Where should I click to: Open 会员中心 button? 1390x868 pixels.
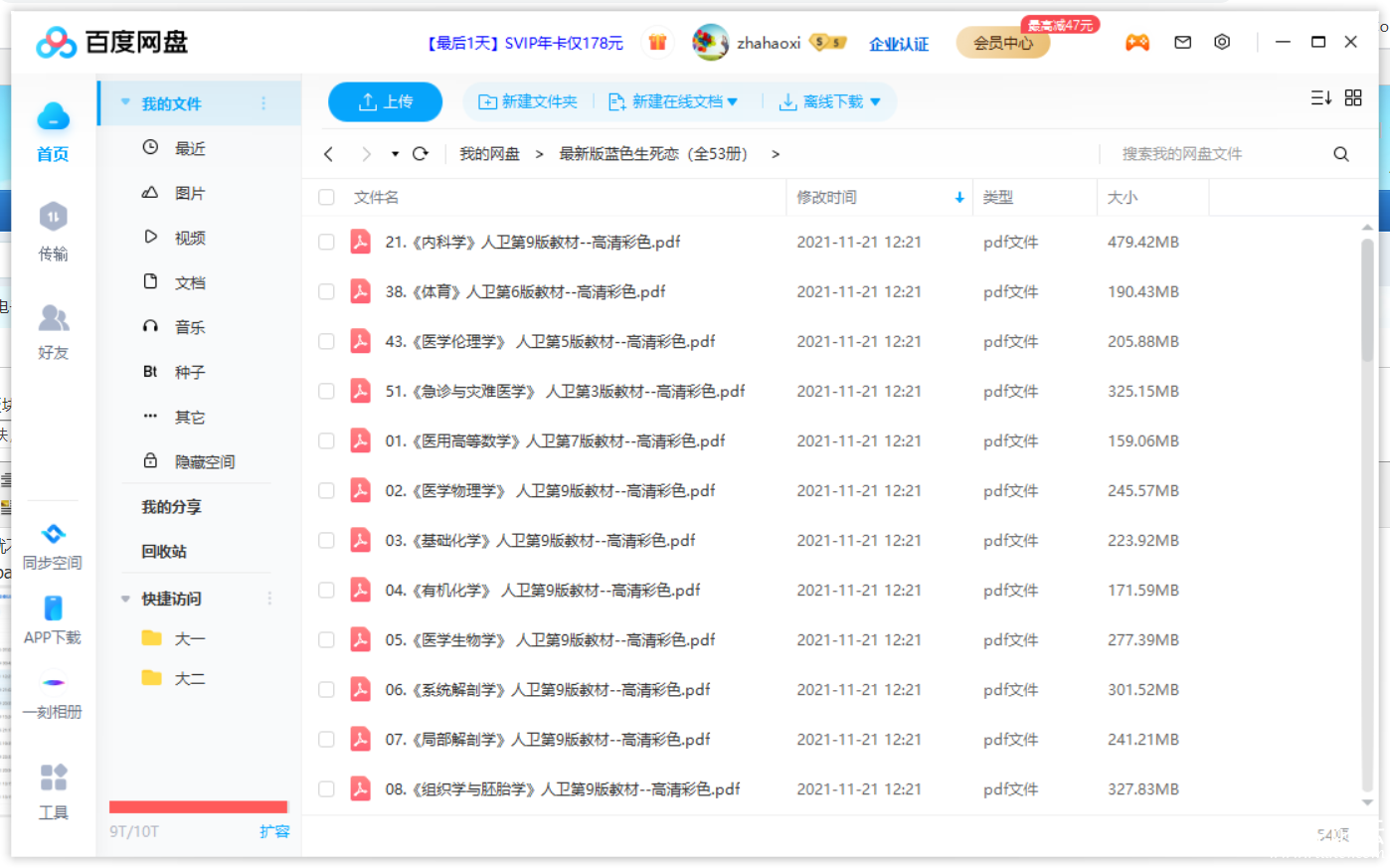coord(1003,43)
